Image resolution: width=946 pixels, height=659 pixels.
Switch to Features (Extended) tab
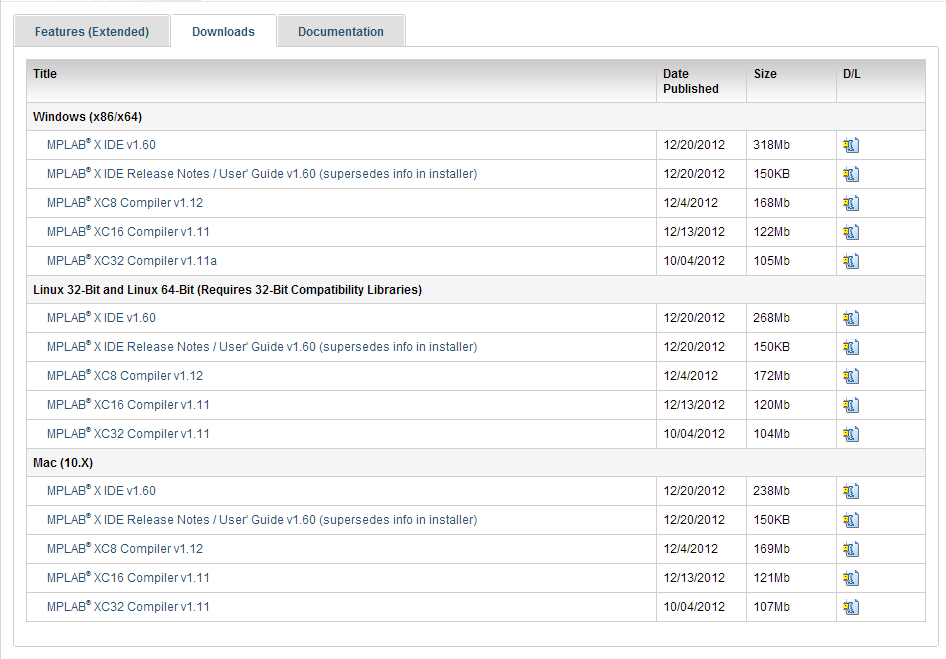91,32
